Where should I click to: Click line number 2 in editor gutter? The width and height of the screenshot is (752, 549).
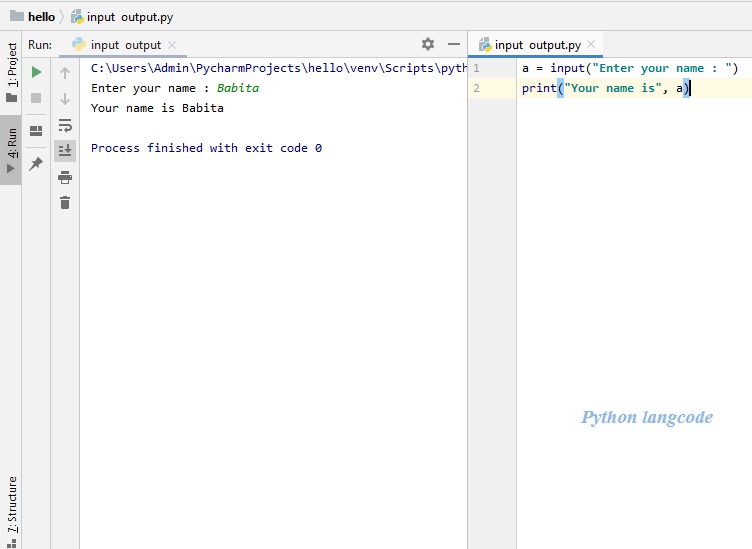click(476, 88)
